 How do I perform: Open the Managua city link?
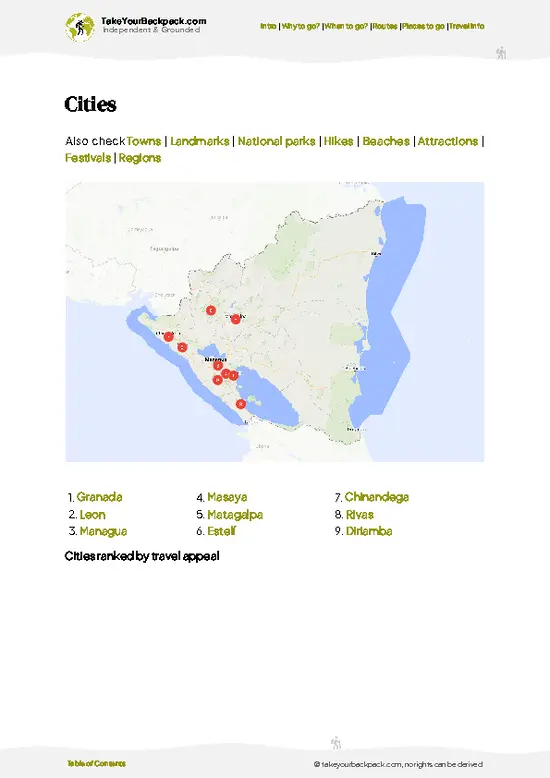(x=103, y=531)
